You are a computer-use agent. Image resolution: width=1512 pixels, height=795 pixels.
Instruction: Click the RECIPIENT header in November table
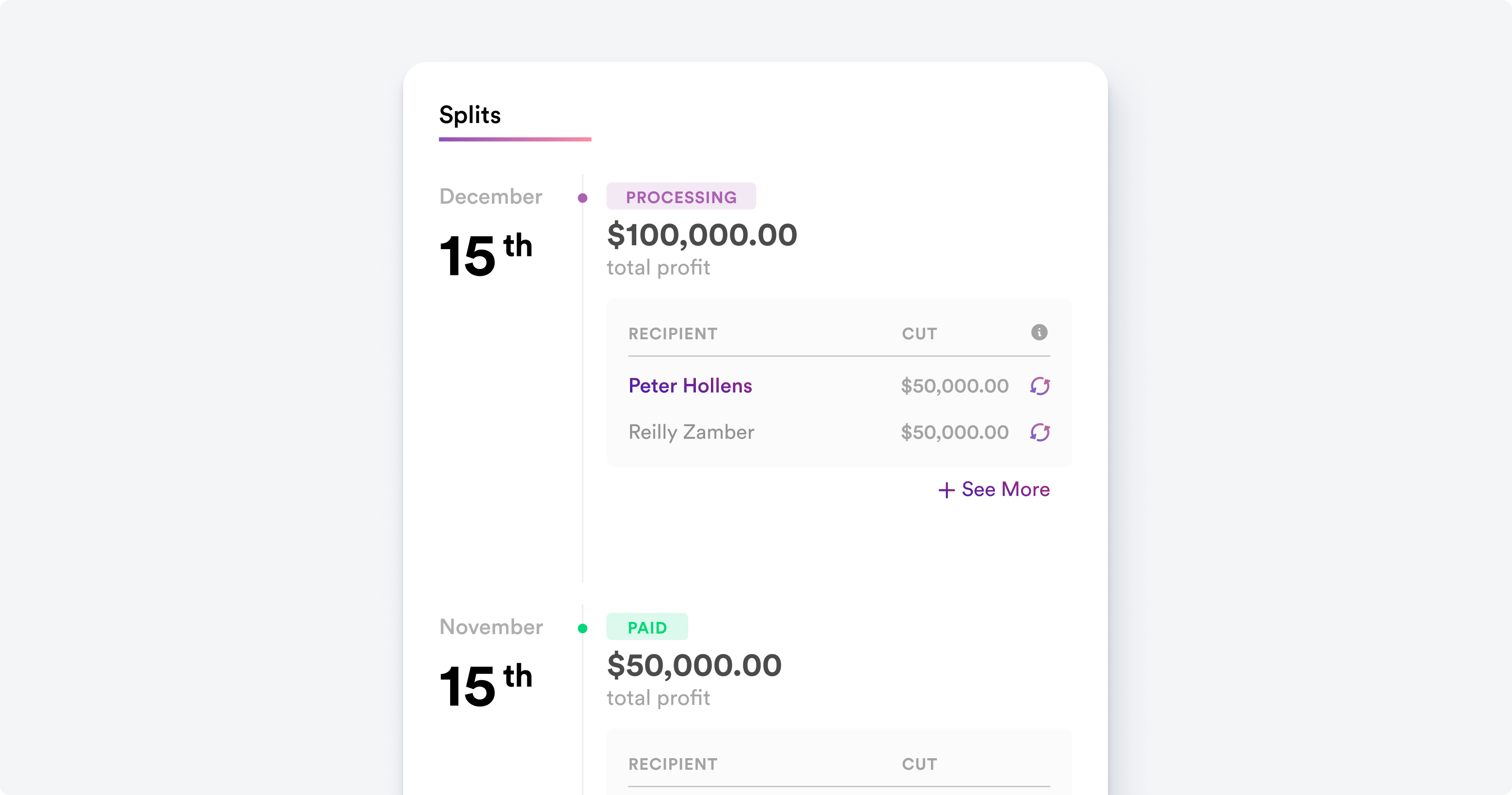point(673,764)
